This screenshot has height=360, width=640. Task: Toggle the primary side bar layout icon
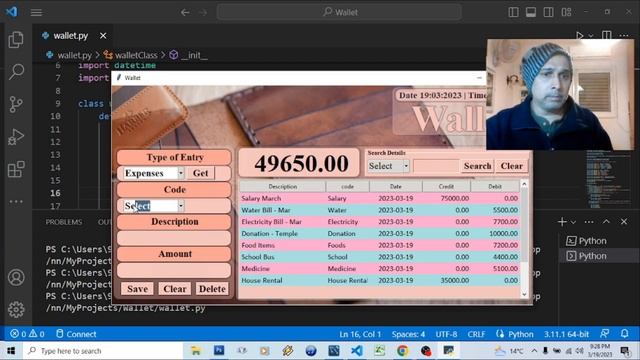pyautogui.click(x=513, y=12)
